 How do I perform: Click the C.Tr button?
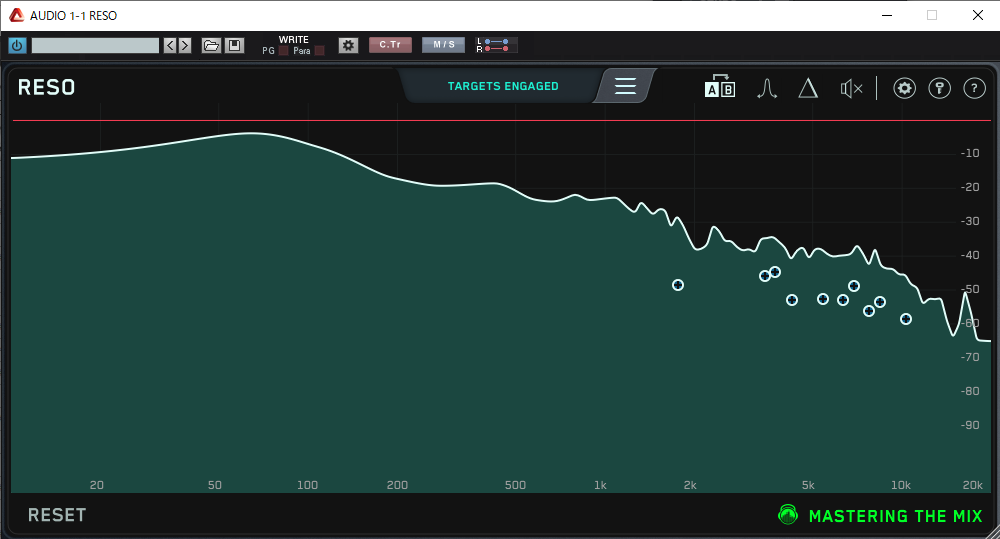(x=390, y=45)
